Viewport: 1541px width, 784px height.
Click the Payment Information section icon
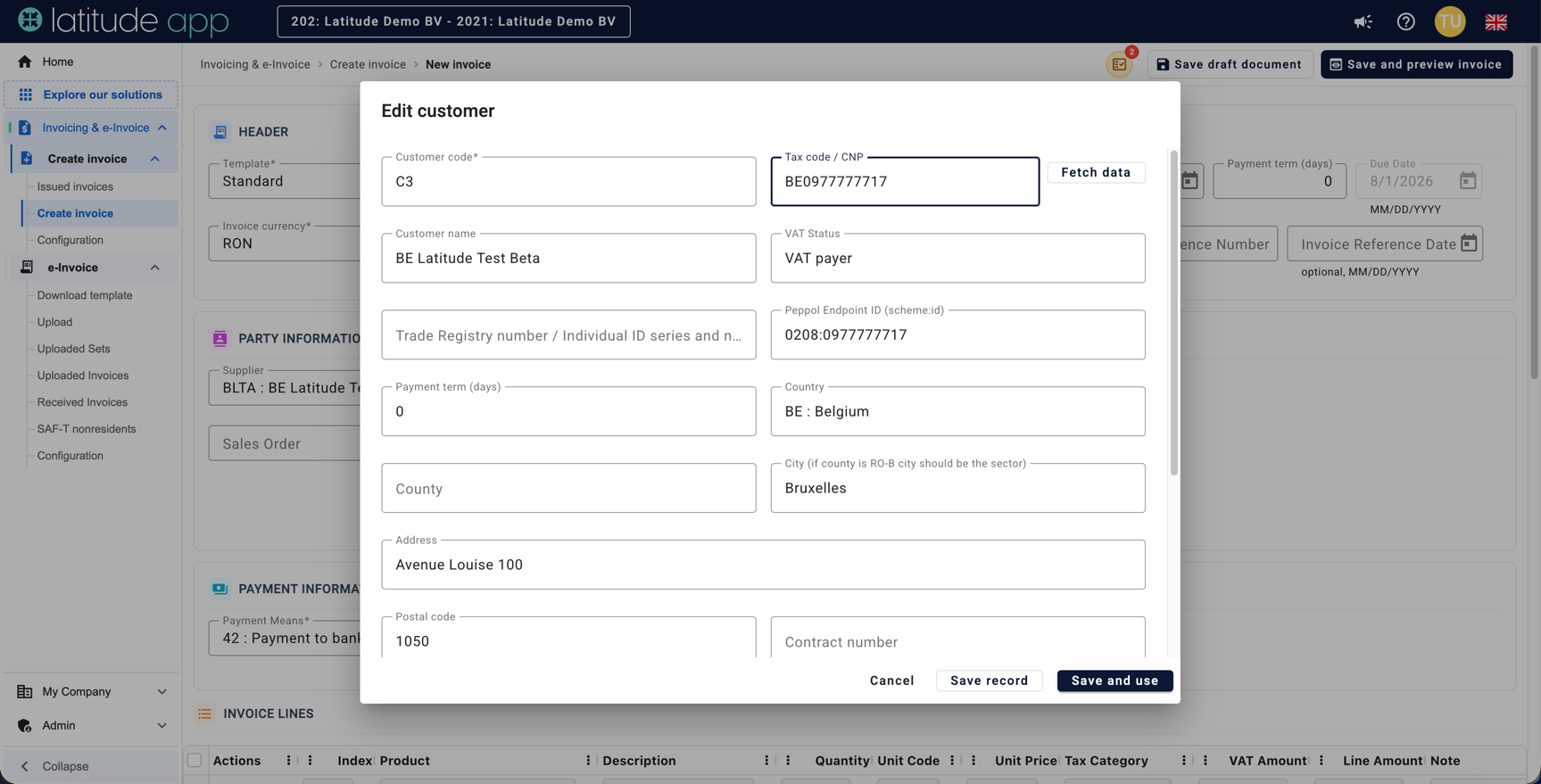click(220, 589)
